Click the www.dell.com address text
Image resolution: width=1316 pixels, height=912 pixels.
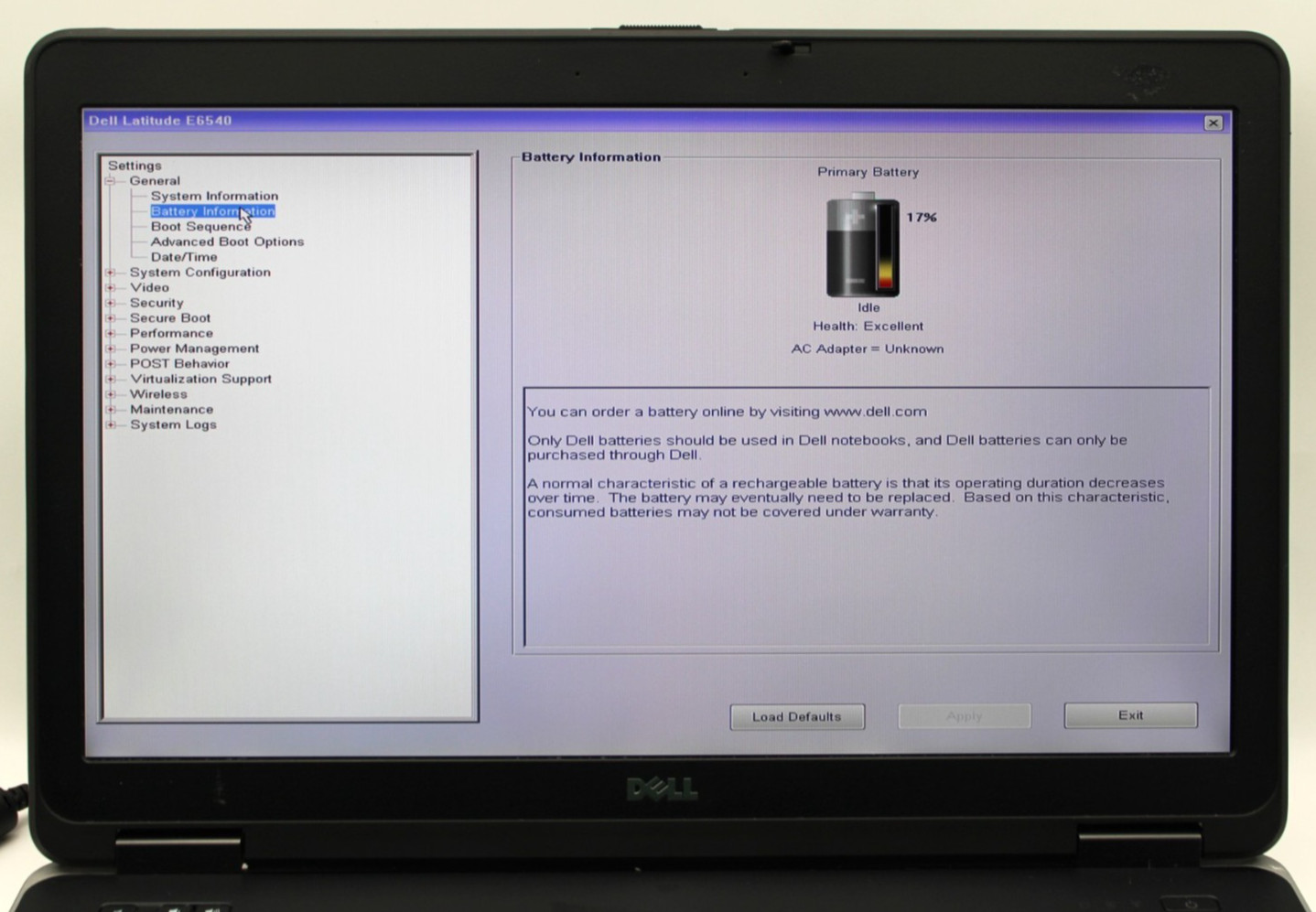875,412
